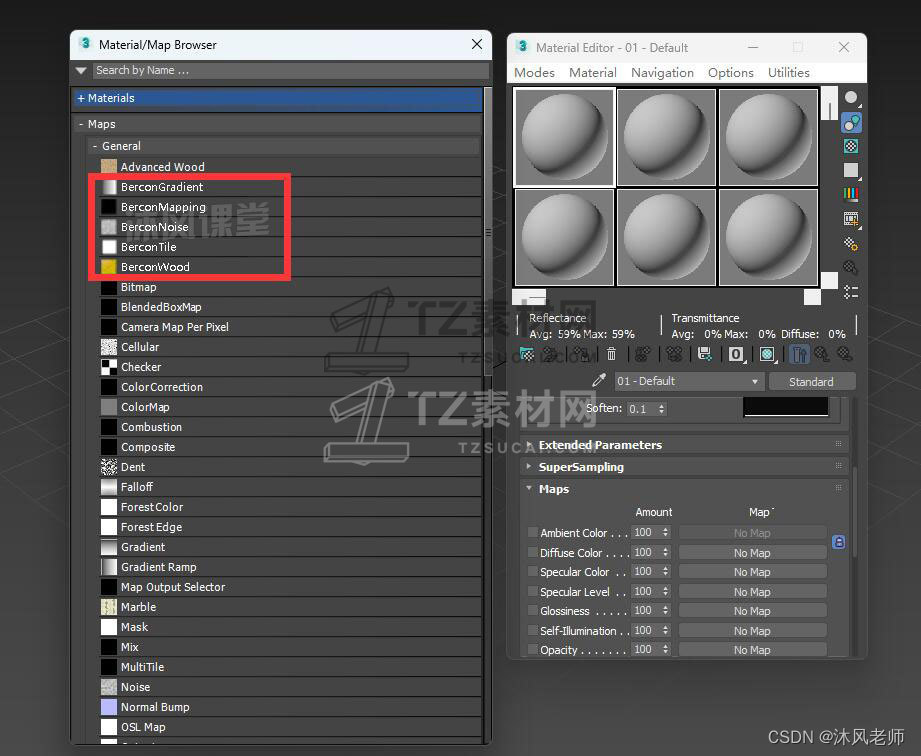Click No Map button for Opacity
The height and width of the screenshot is (756, 921).
tap(752, 650)
